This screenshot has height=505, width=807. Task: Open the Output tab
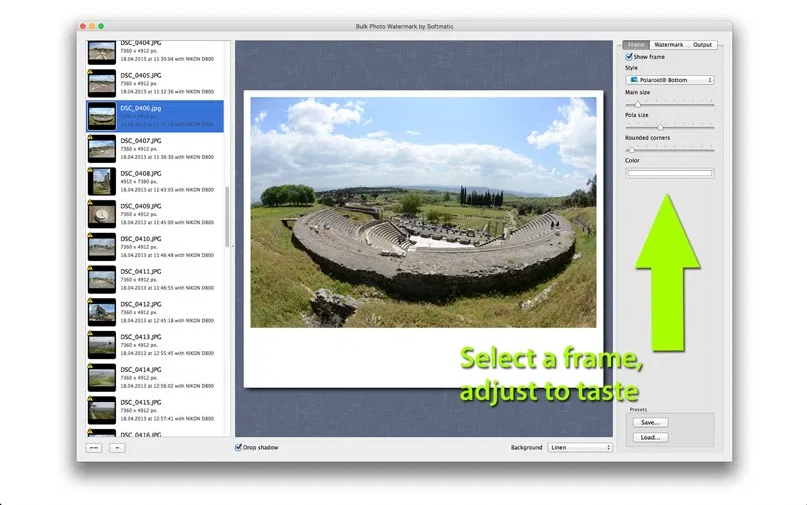[x=703, y=45]
